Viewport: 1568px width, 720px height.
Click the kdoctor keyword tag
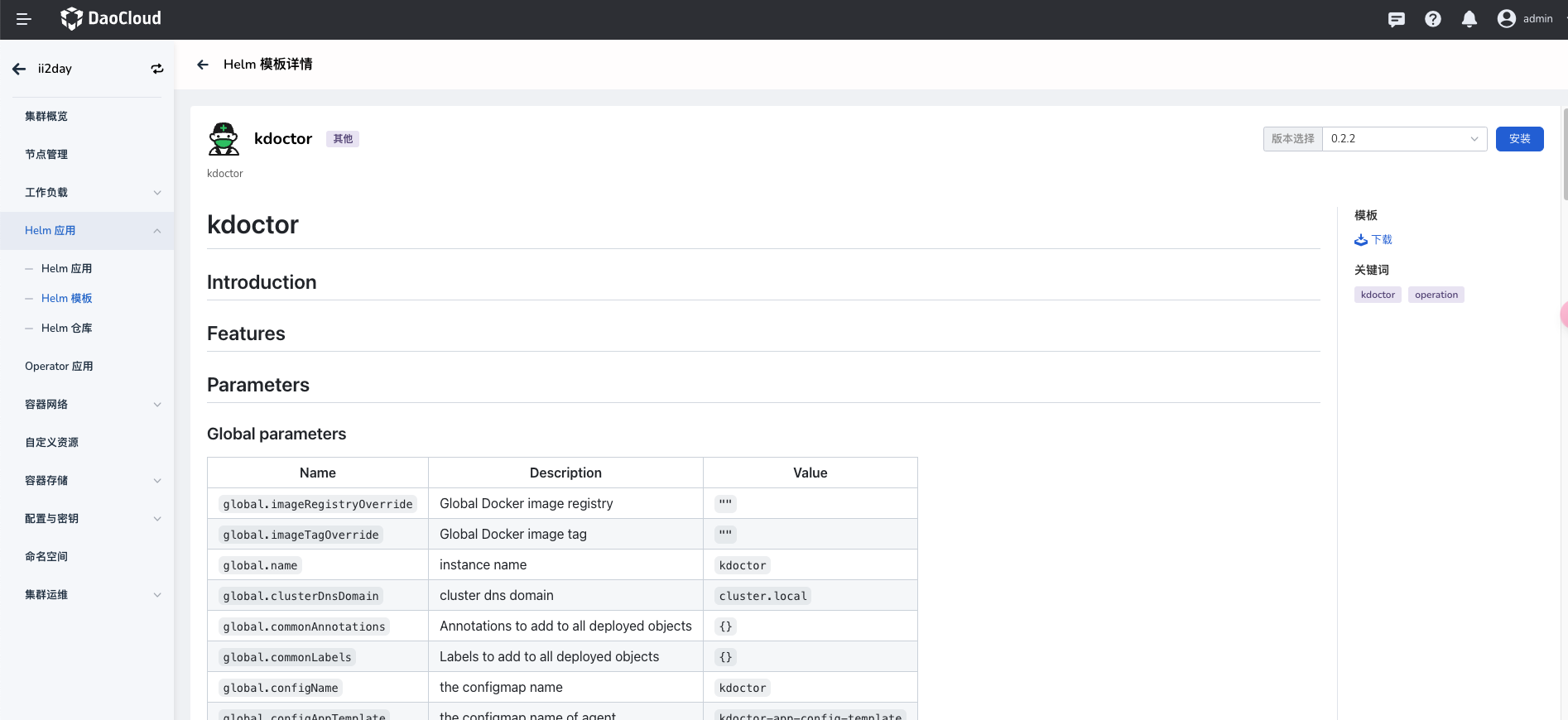[1378, 295]
